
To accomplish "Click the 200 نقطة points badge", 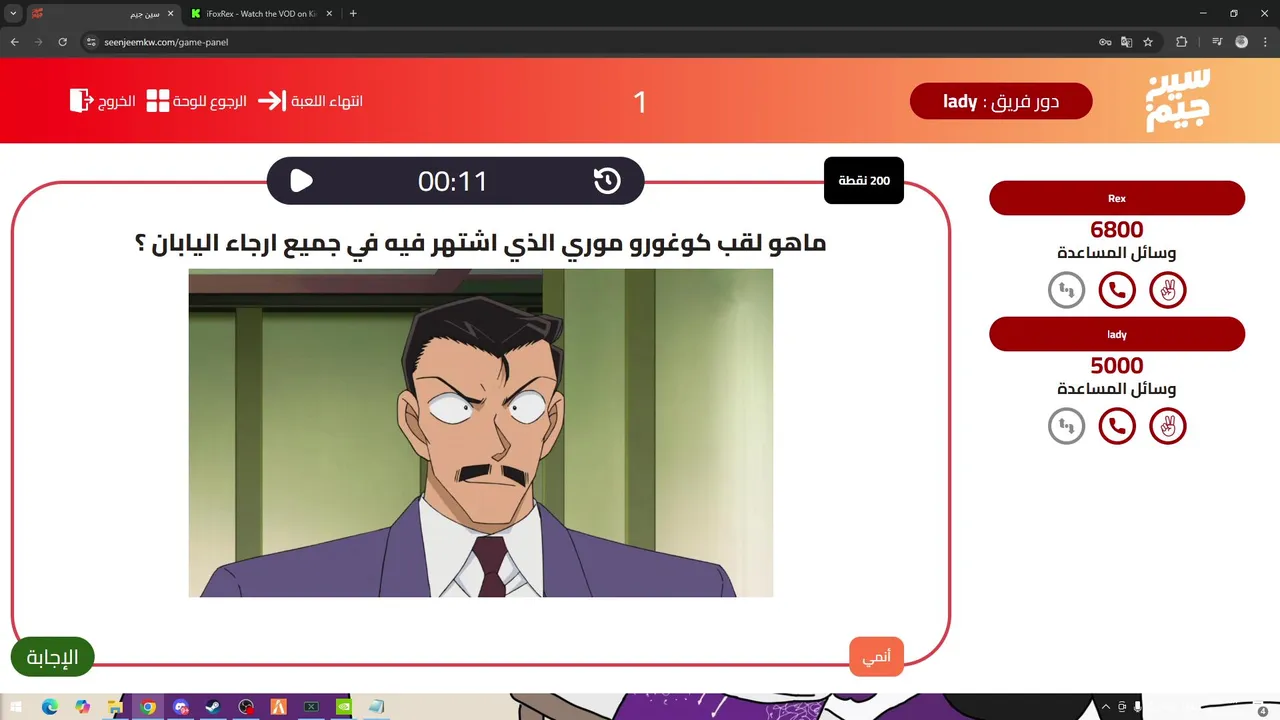I will [864, 181].
